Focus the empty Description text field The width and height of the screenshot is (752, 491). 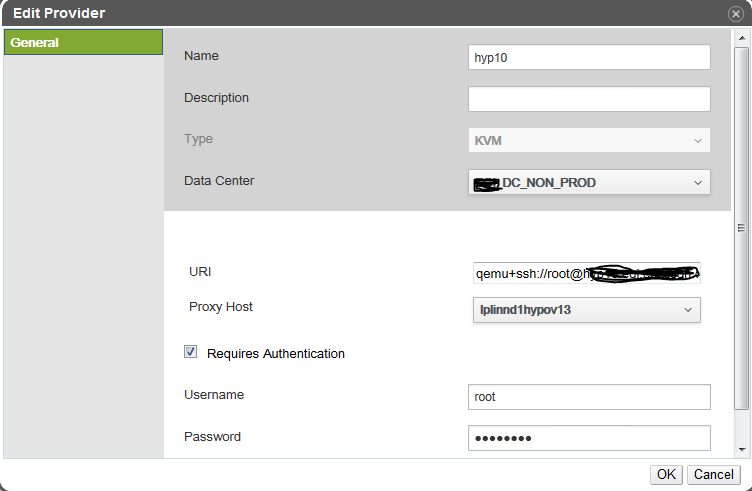pos(588,99)
